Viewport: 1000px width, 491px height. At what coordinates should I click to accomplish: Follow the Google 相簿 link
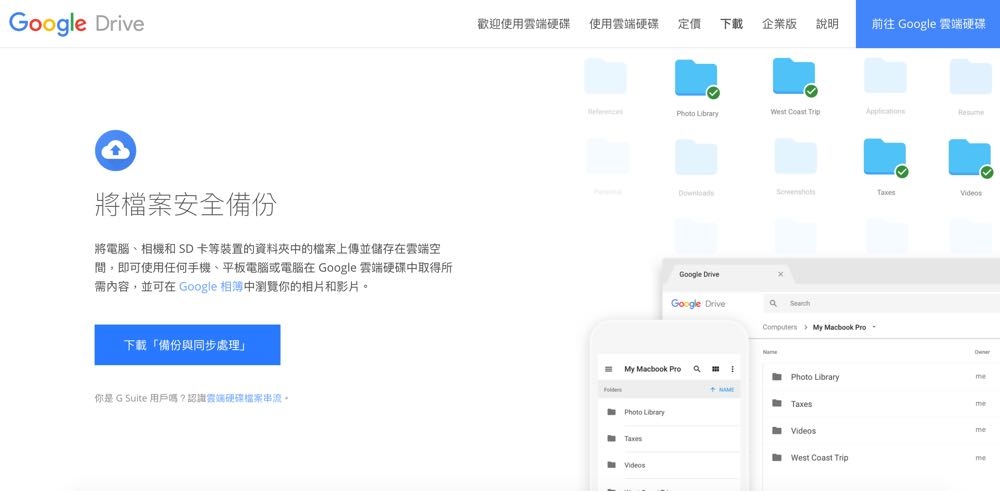tap(210, 286)
